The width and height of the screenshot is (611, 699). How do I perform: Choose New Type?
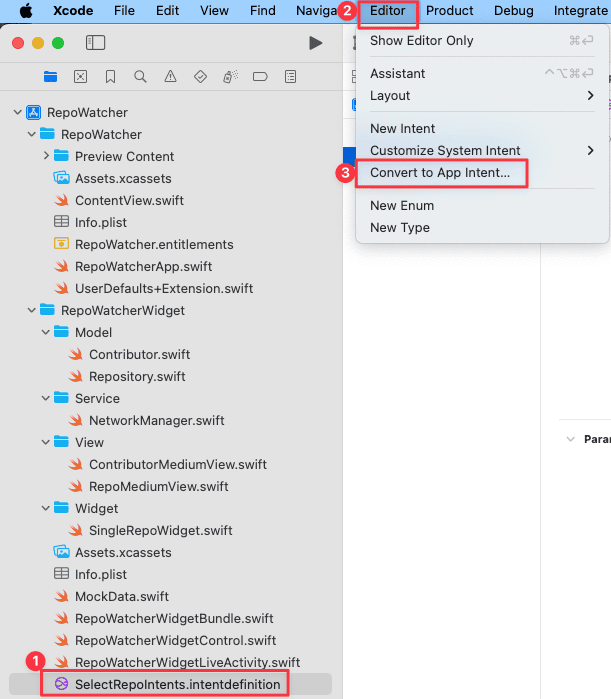point(482,228)
